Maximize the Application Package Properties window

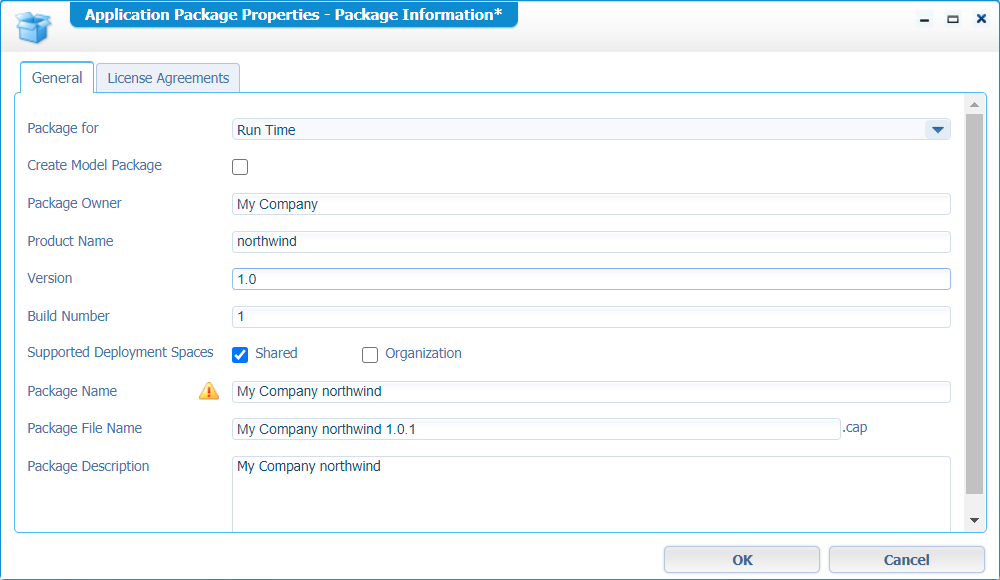(x=953, y=19)
